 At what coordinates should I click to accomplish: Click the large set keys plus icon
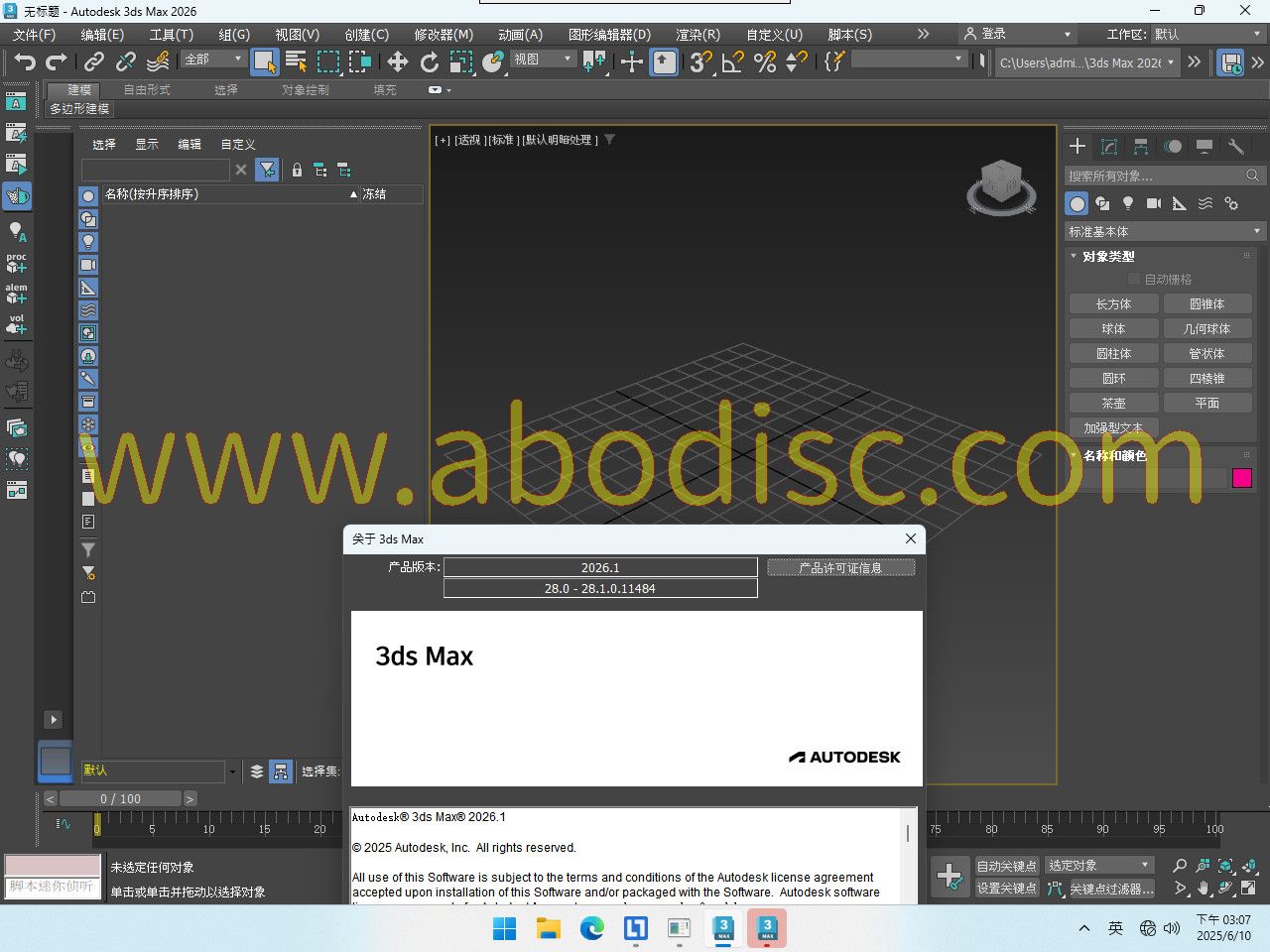point(950,877)
